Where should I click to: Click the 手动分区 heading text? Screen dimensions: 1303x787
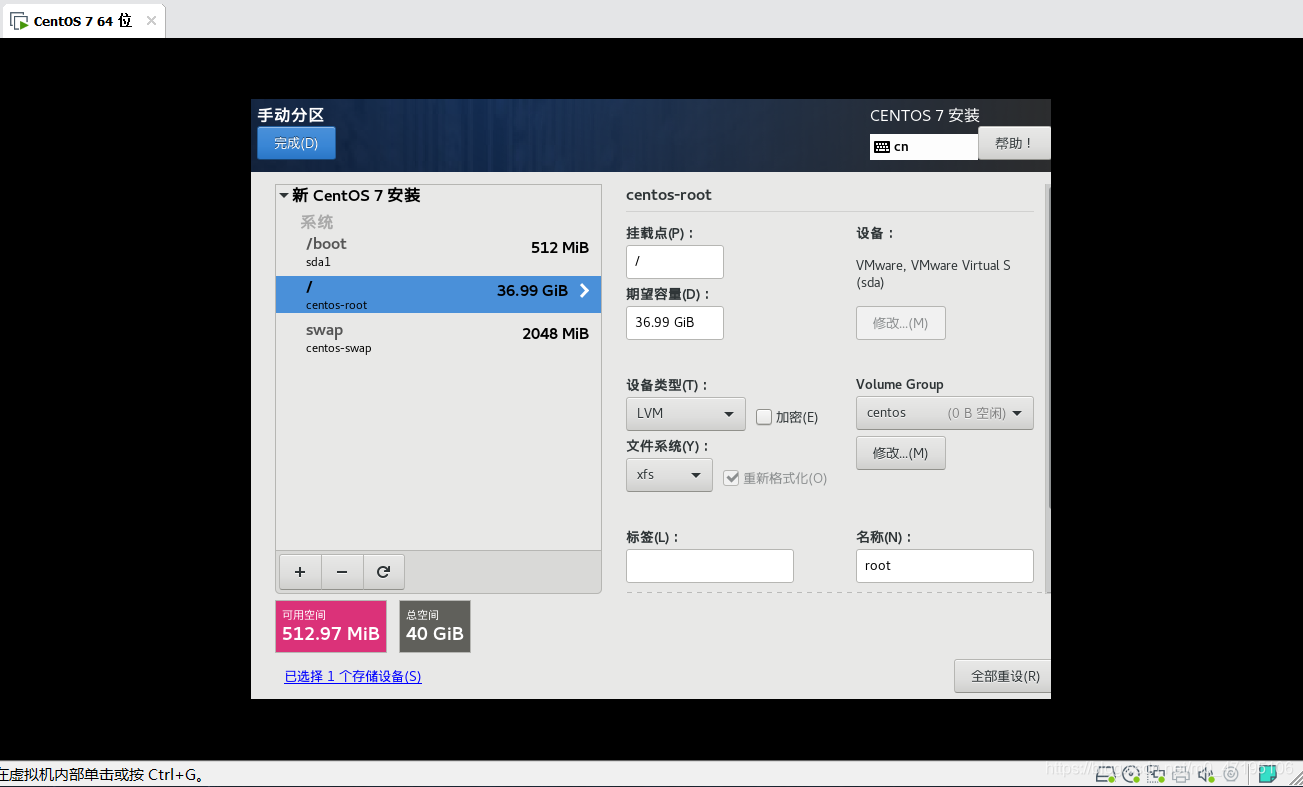[291, 115]
